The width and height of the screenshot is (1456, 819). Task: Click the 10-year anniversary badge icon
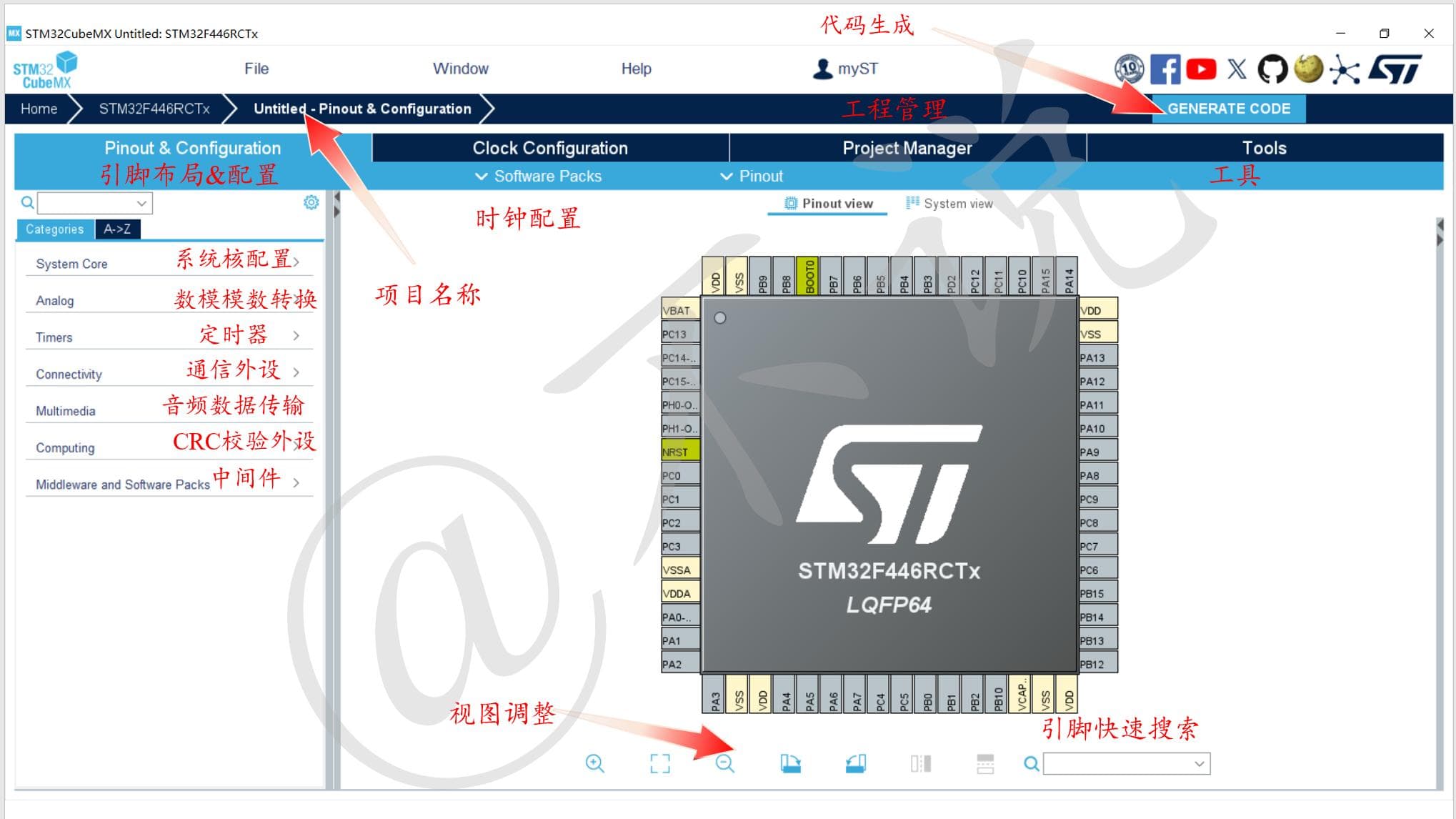point(1129,69)
